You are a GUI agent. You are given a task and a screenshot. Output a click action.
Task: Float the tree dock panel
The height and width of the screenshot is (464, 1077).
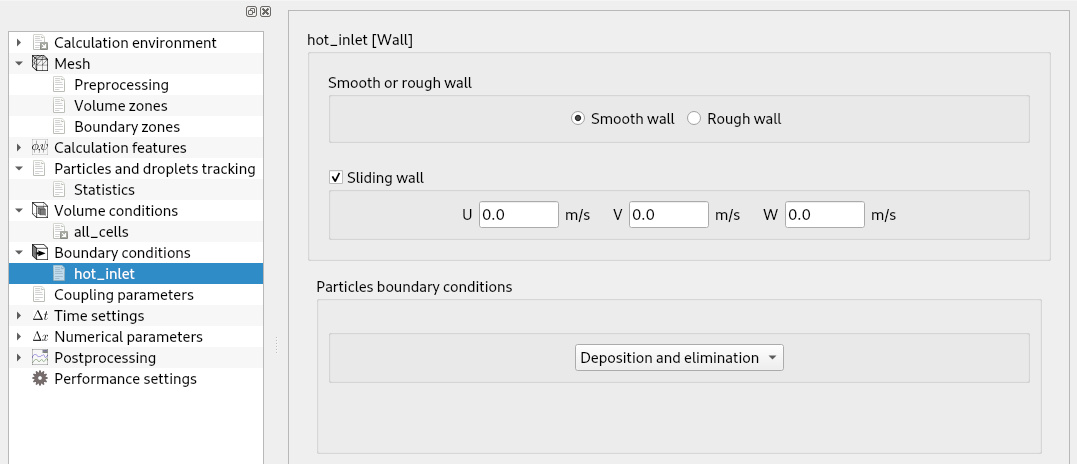click(253, 11)
